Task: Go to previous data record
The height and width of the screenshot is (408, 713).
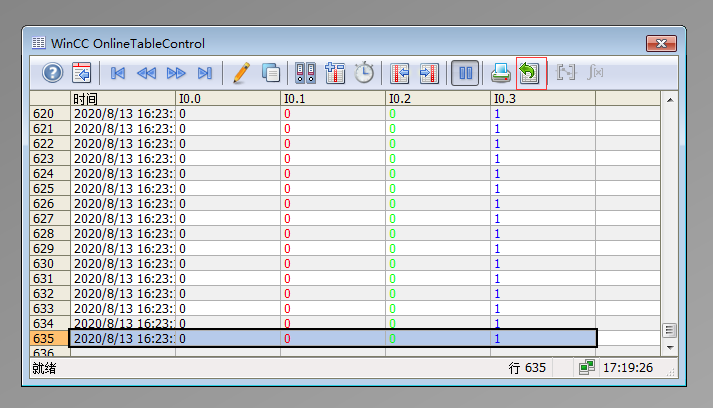Action: tap(146, 73)
